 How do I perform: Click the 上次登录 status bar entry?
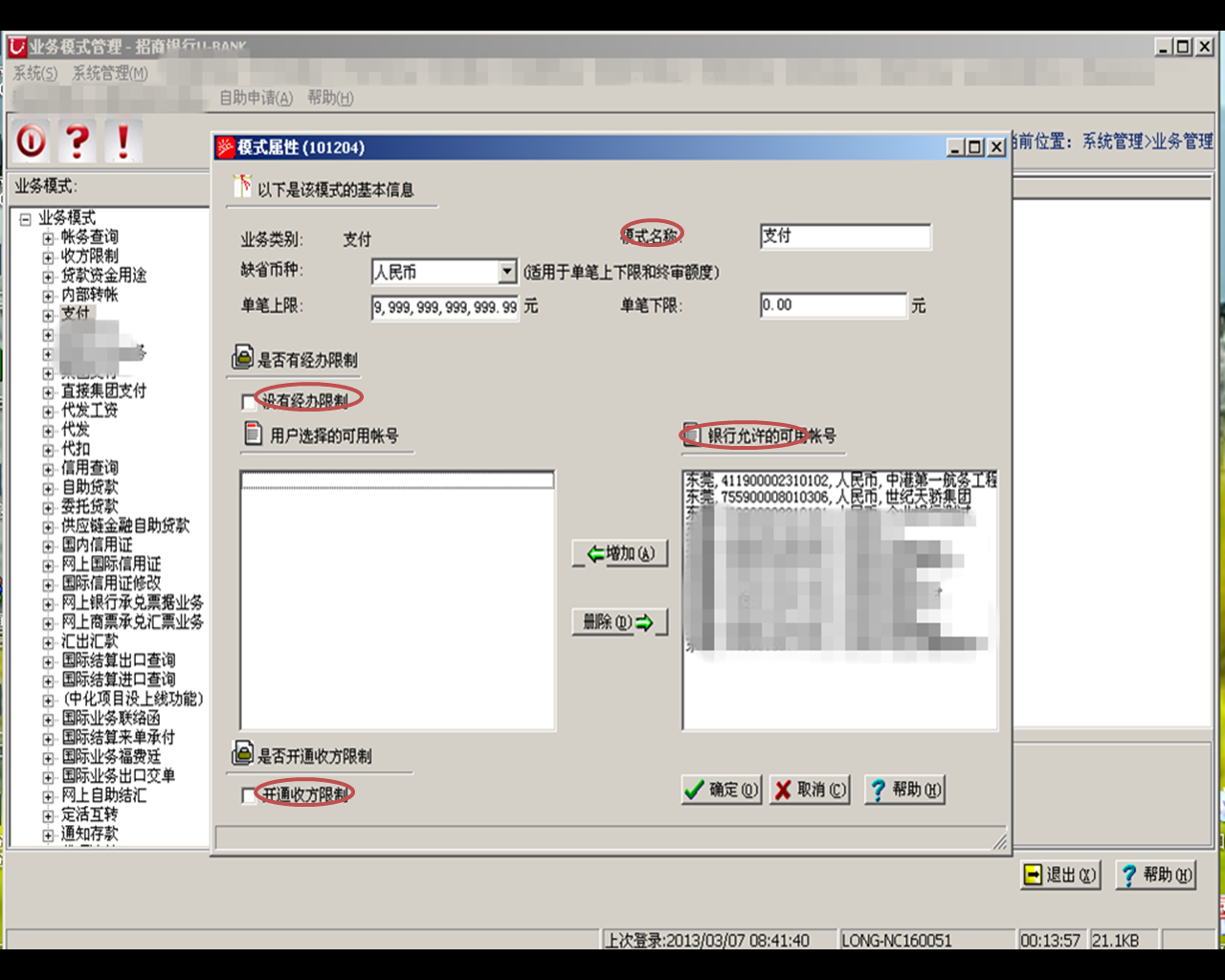718,940
